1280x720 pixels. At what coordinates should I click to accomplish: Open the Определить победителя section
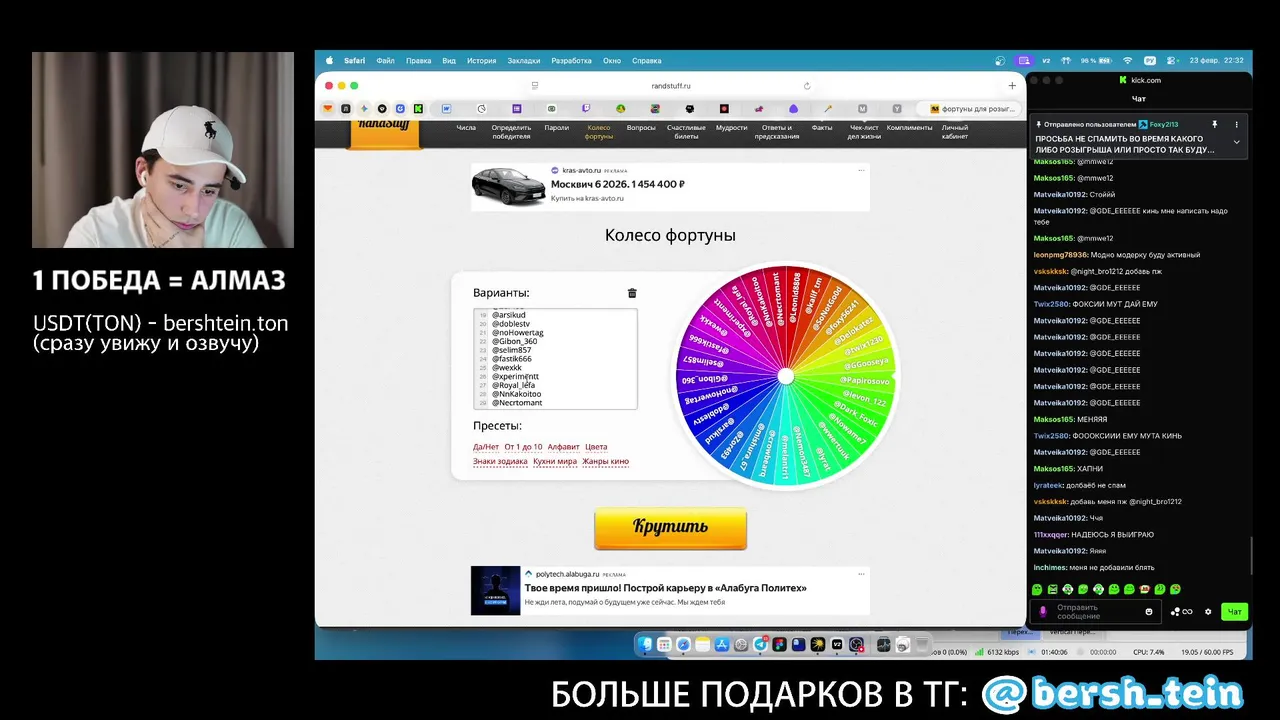511,132
